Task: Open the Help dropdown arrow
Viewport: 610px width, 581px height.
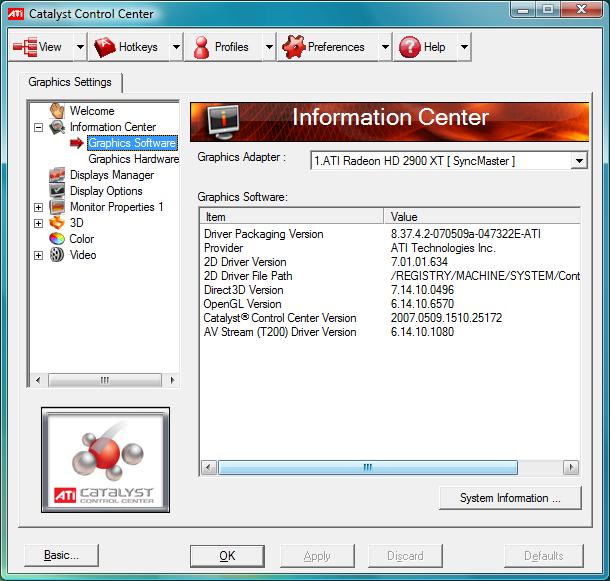Action: [x=464, y=47]
